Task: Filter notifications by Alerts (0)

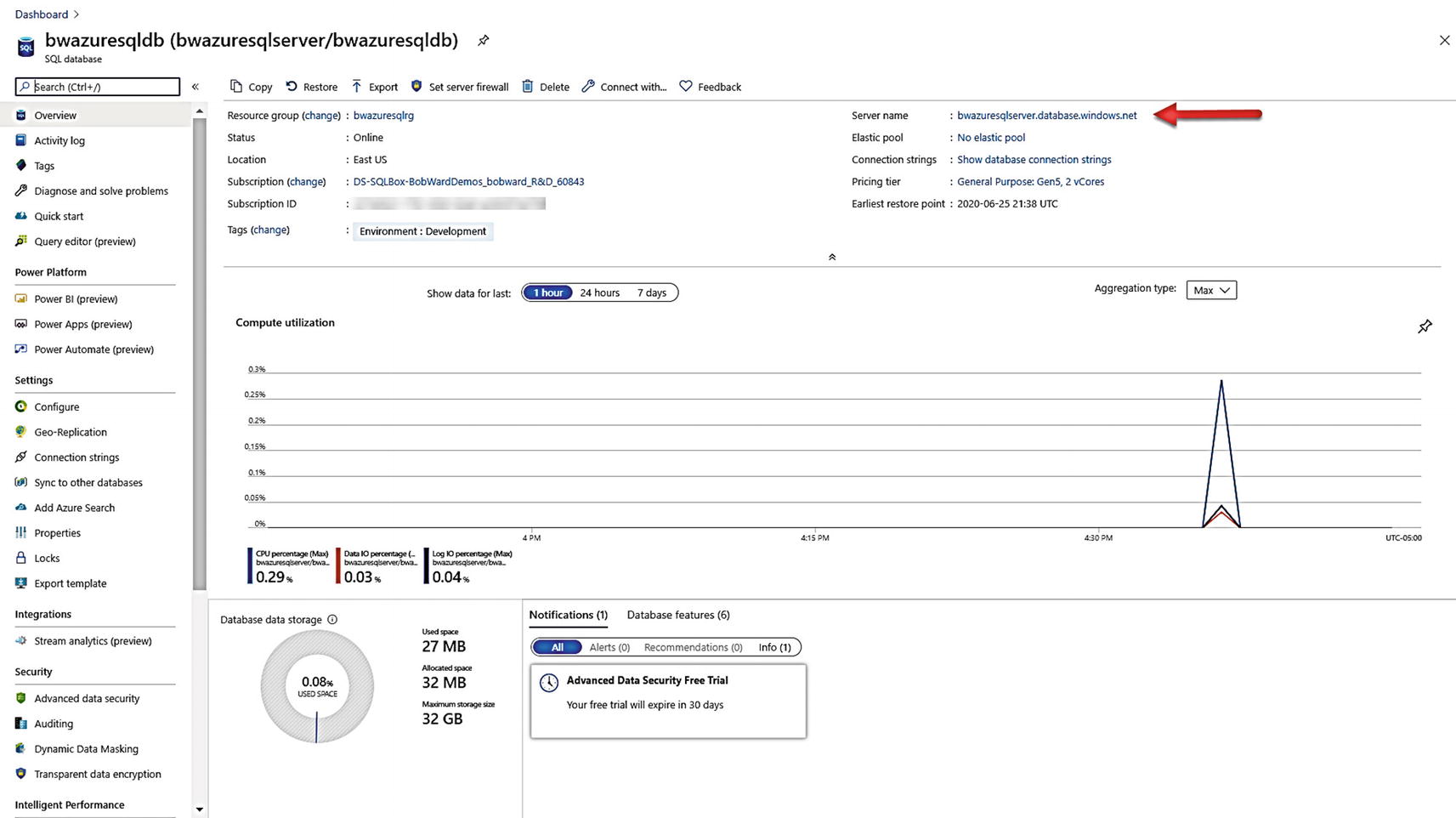Action: click(x=609, y=647)
